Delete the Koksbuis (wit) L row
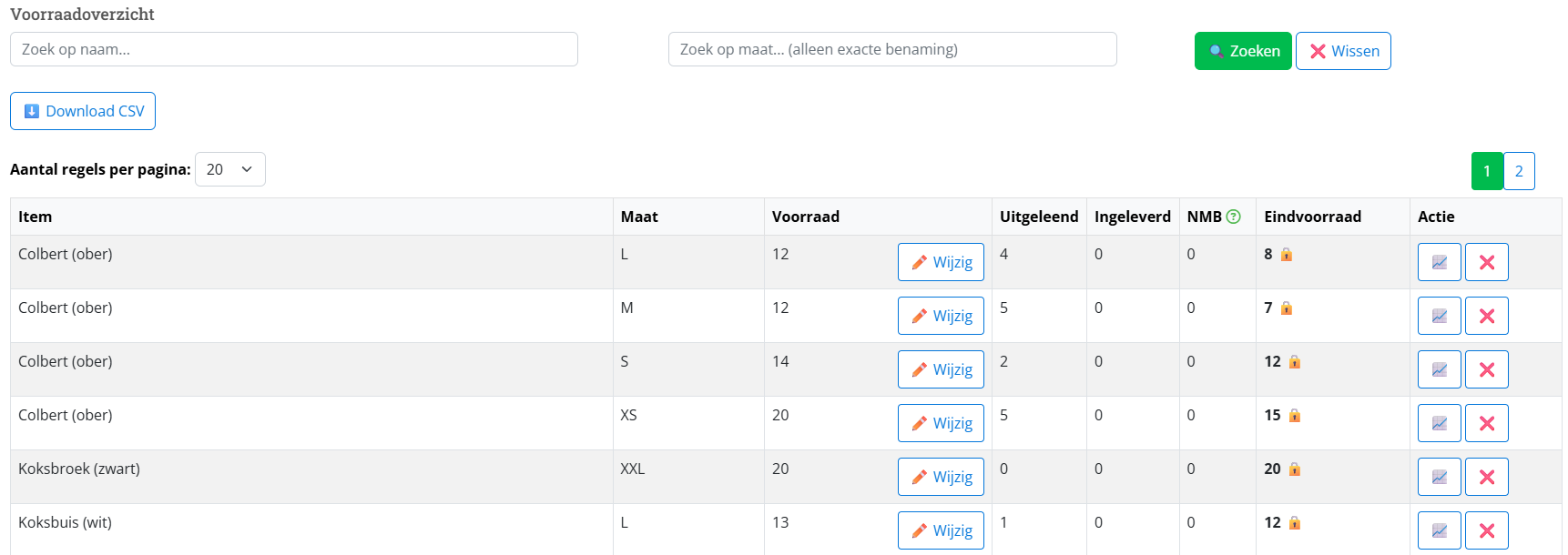1568x555 pixels. (x=1486, y=530)
